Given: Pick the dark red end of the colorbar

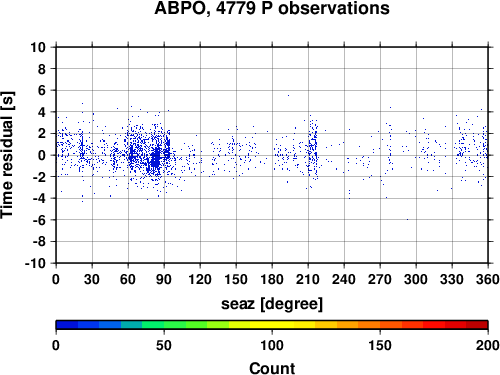Looking at the screenshot, I should [x=477, y=325].
